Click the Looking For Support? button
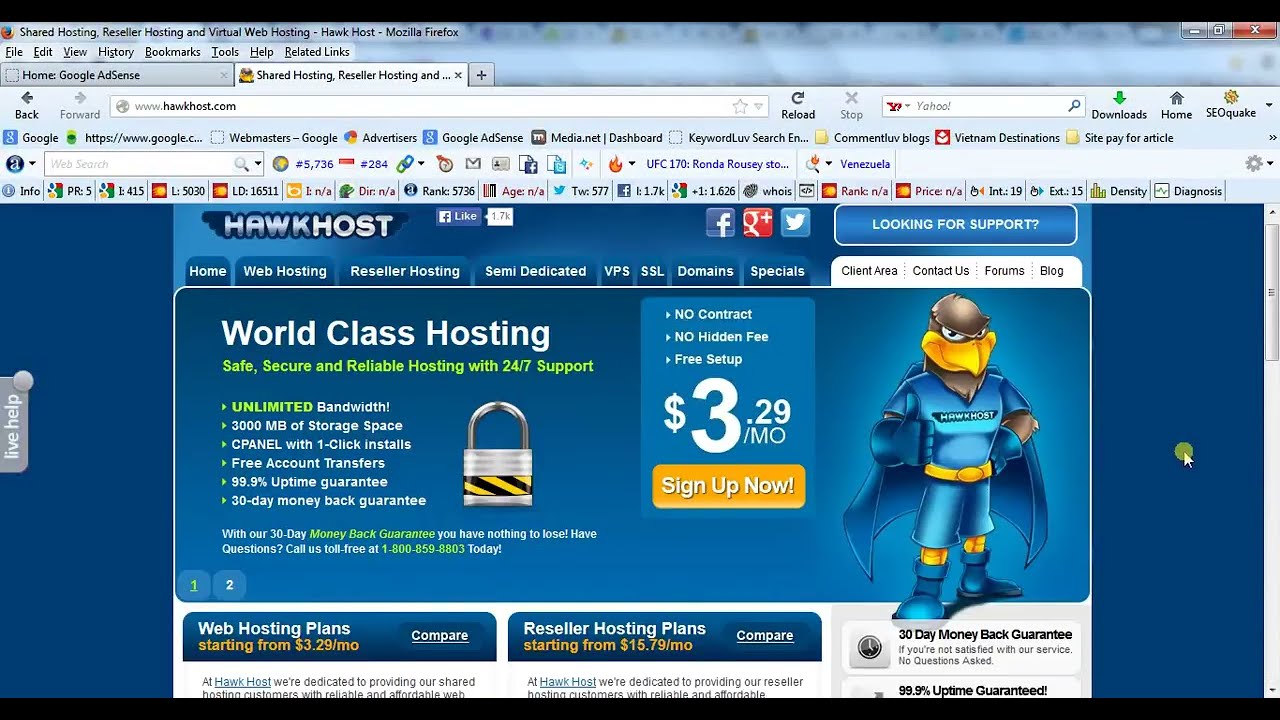1280x720 pixels. click(x=955, y=225)
